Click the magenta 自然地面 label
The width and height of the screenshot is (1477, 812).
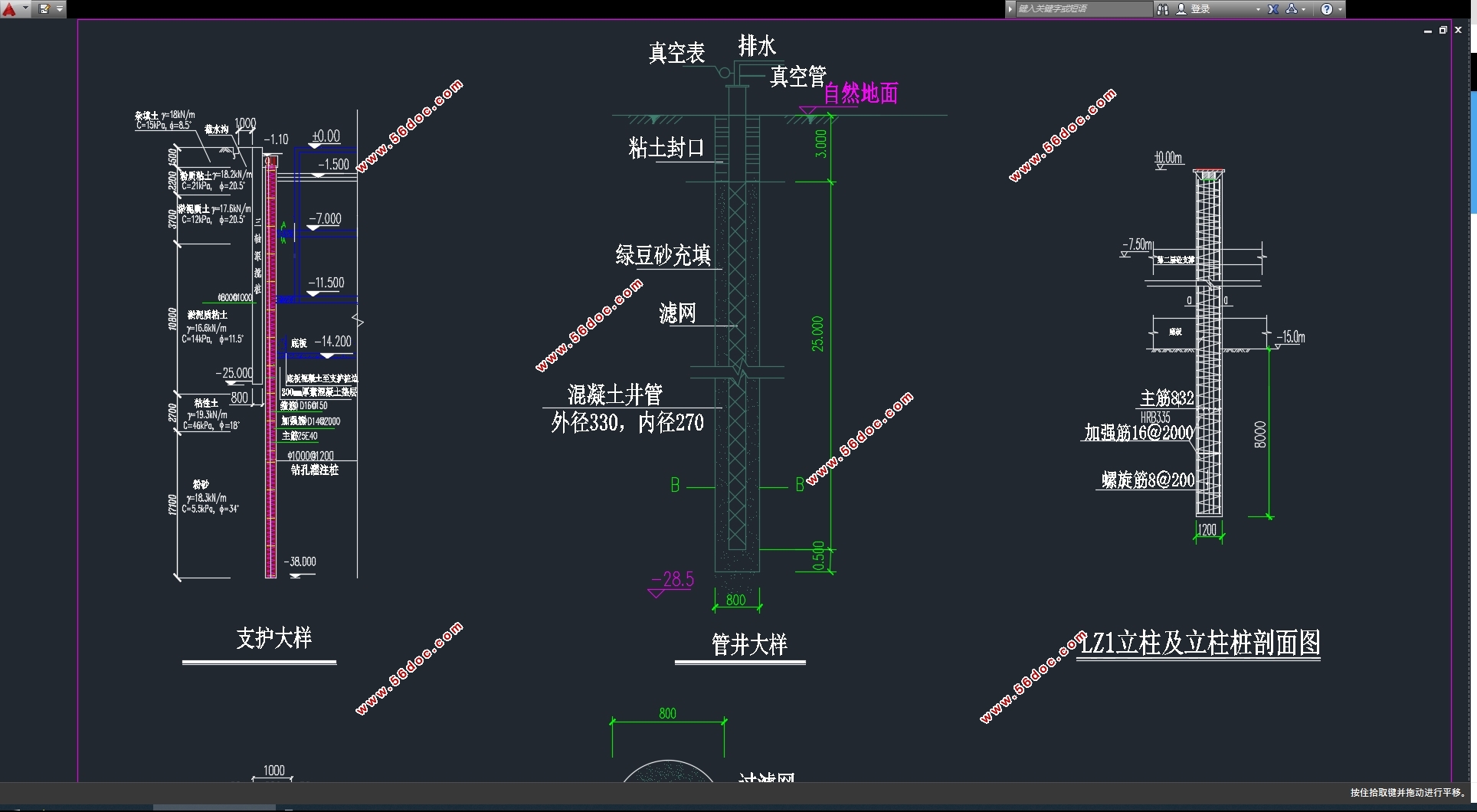pos(860,93)
